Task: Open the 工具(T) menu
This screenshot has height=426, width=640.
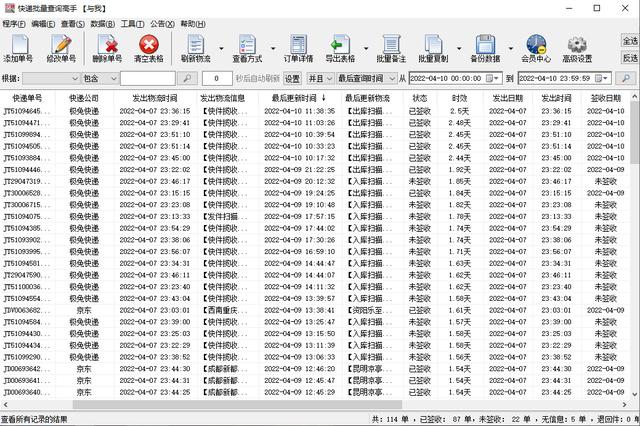Action: 132,24
